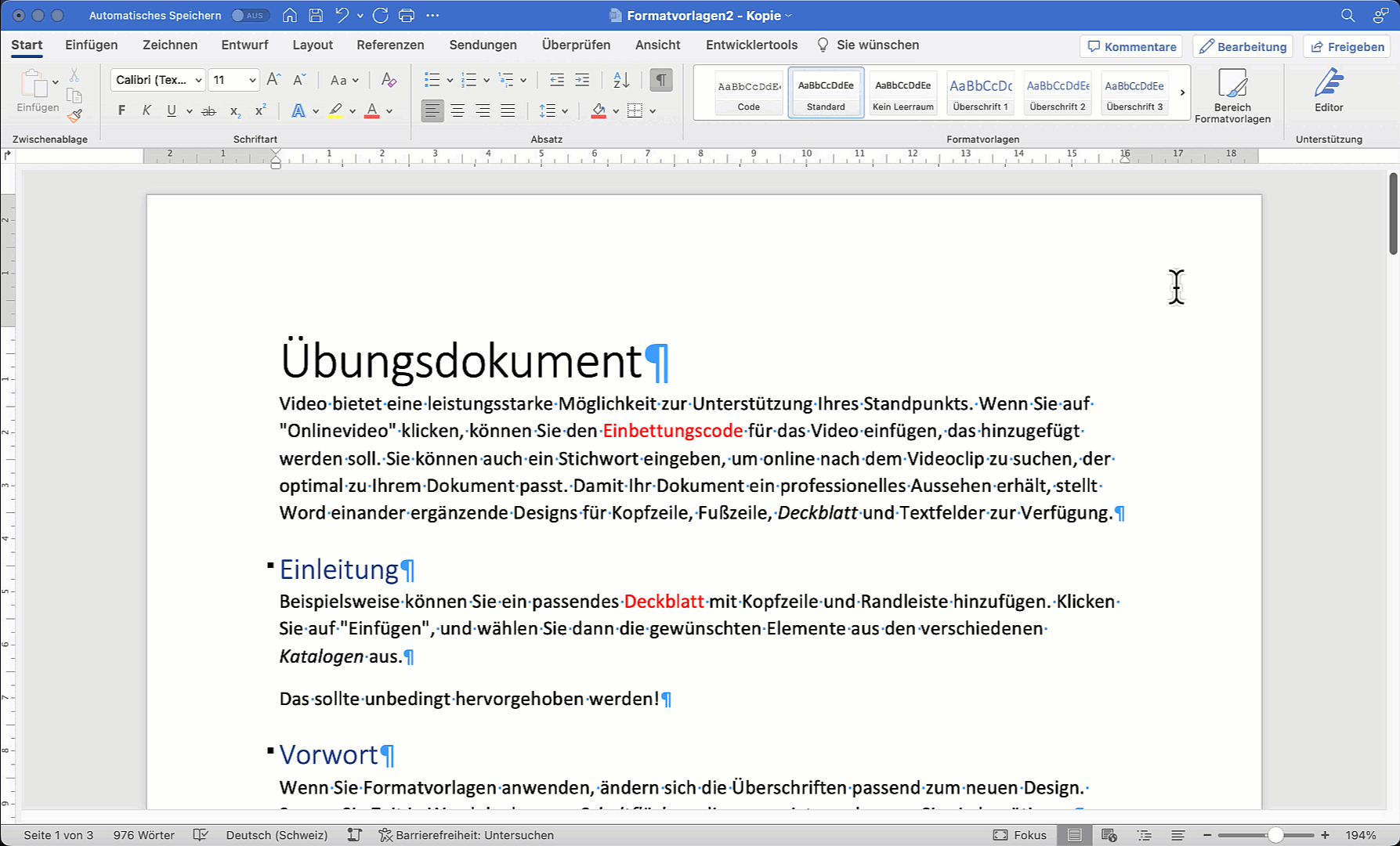Expand the font size dropdown
1400x846 pixels.
[252, 80]
